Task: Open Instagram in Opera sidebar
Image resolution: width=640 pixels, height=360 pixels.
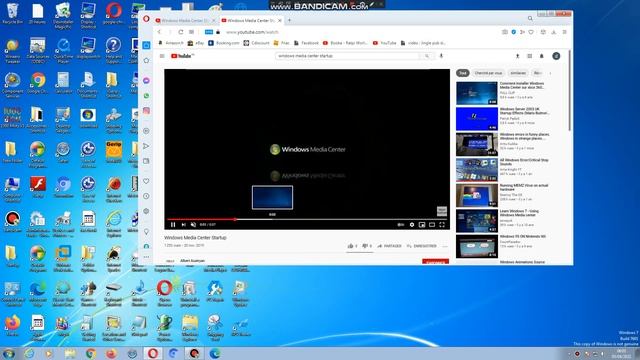Action: (x=146, y=111)
